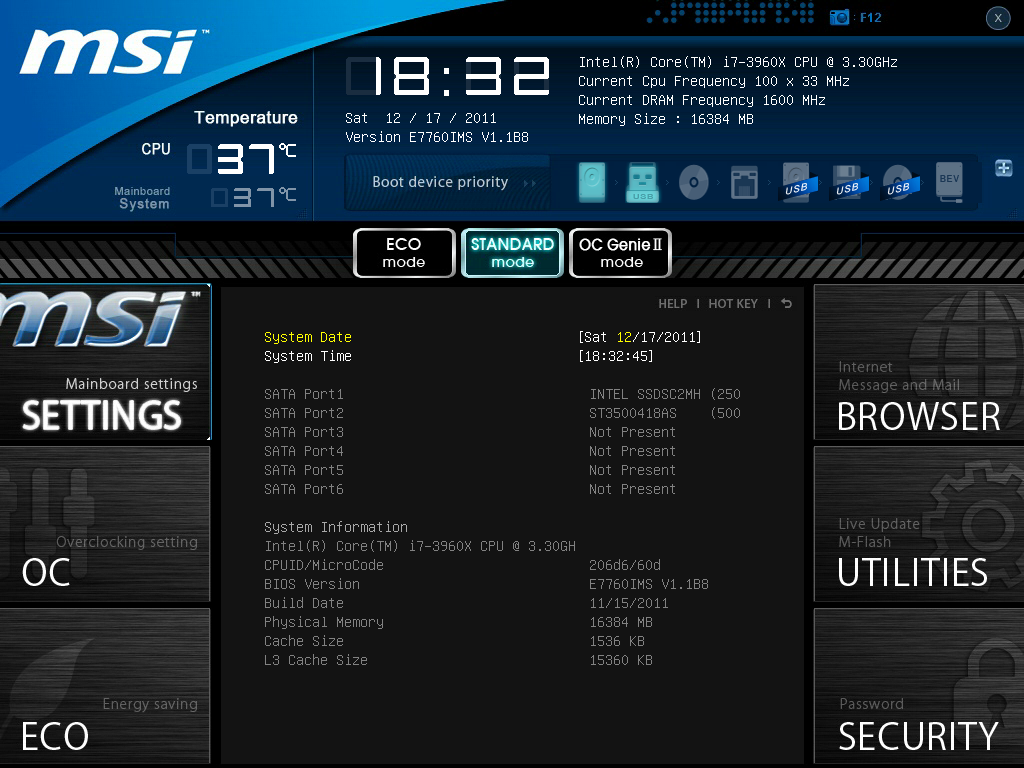Image resolution: width=1024 pixels, height=768 pixels.
Task: Click the system date value field
Action: coord(640,337)
